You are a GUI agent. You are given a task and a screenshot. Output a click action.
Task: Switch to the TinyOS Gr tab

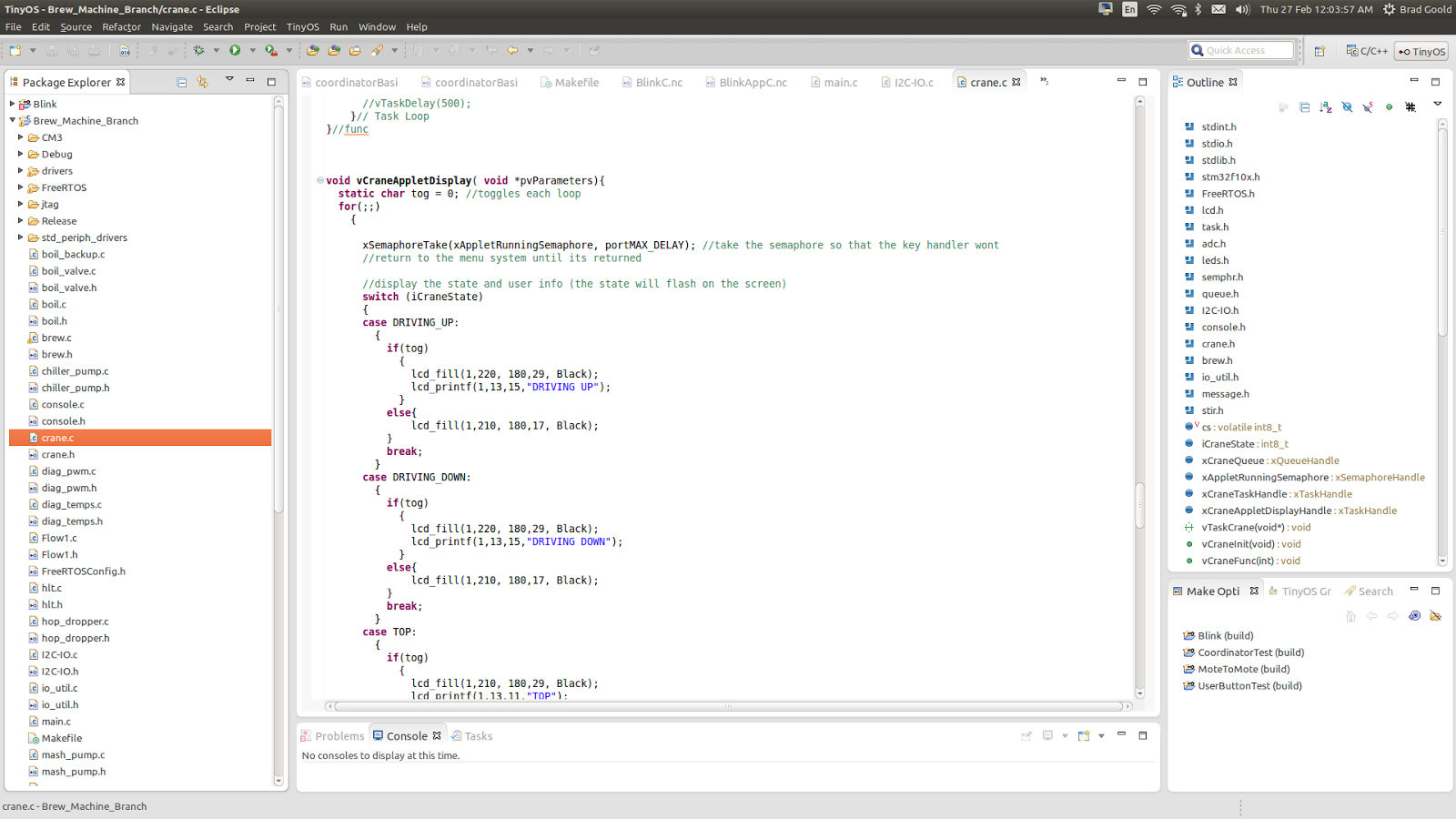click(1299, 591)
